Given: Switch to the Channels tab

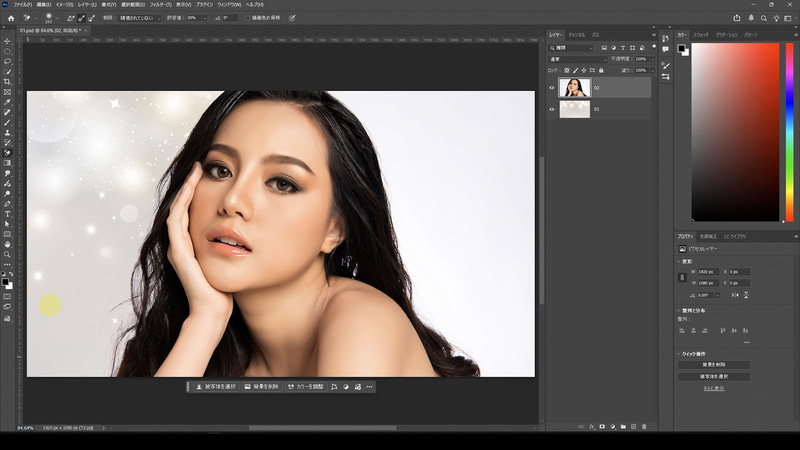Looking at the screenshot, I should tap(577, 35).
